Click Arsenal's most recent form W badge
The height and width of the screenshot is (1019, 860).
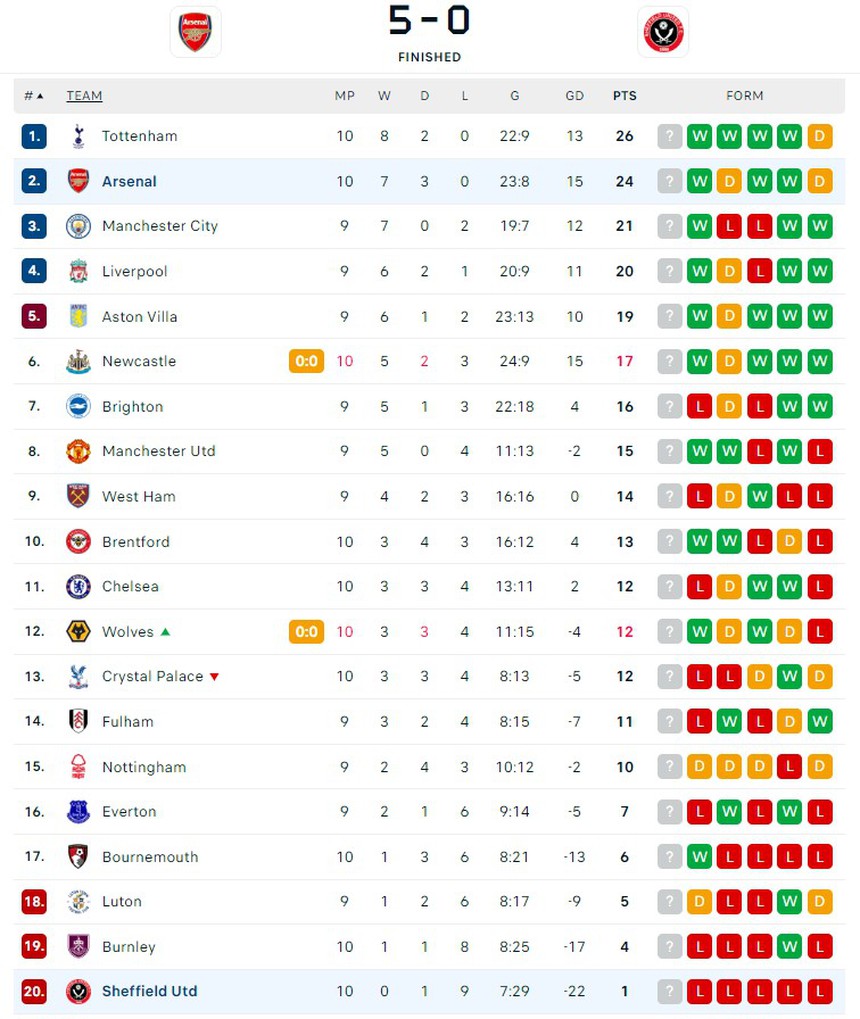click(699, 181)
